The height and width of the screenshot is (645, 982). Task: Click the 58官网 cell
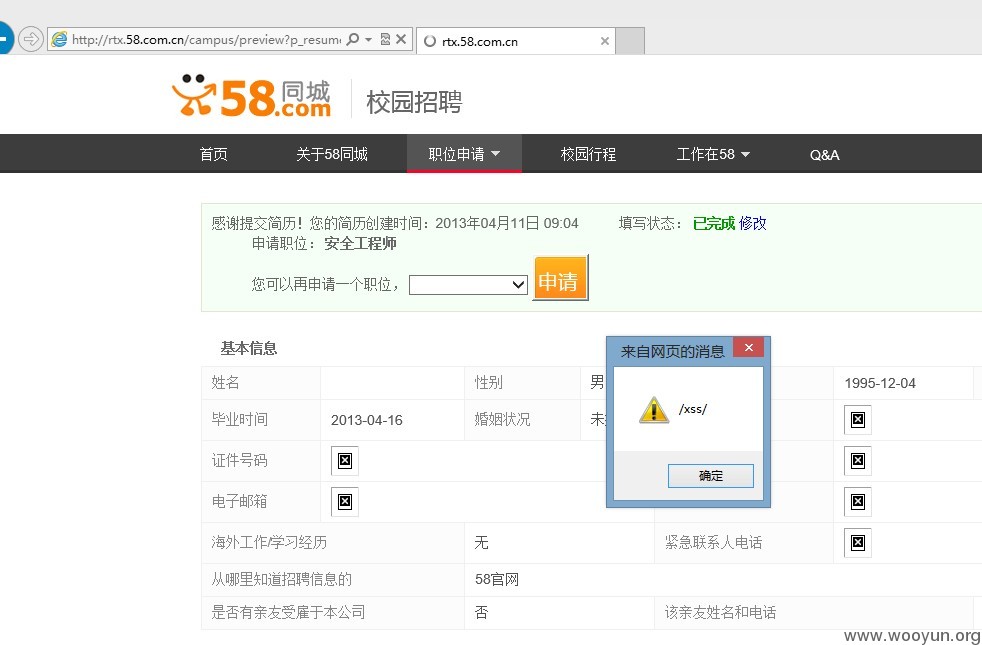tap(497, 579)
